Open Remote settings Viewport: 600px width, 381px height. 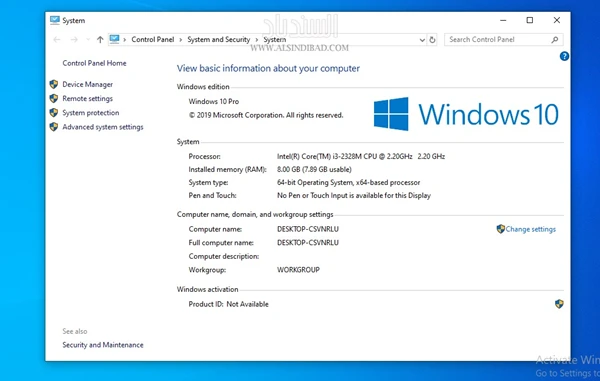[x=88, y=98]
